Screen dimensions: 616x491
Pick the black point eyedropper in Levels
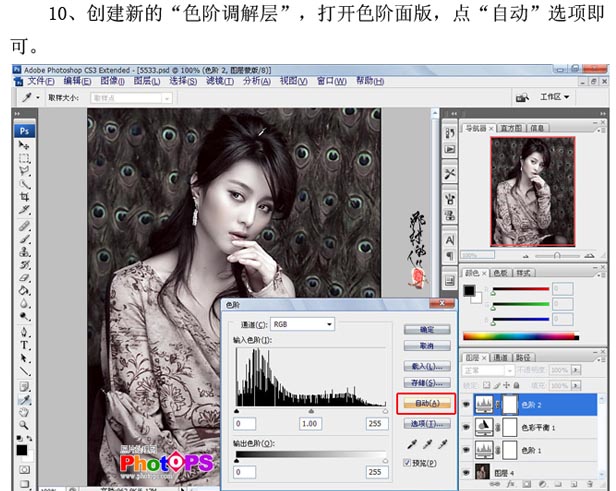tap(412, 444)
